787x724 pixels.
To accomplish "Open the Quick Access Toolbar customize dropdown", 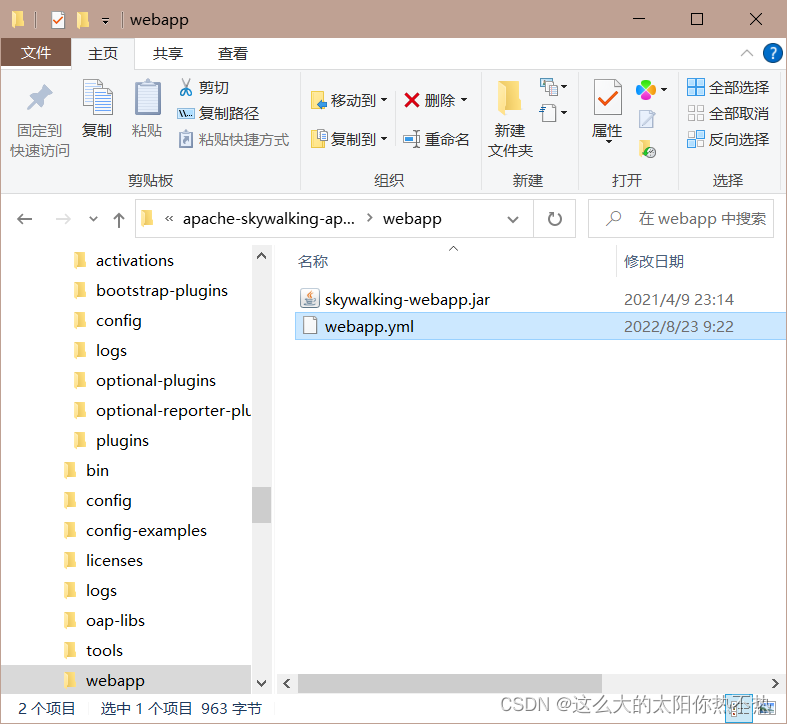I will [x=105, y=21].
